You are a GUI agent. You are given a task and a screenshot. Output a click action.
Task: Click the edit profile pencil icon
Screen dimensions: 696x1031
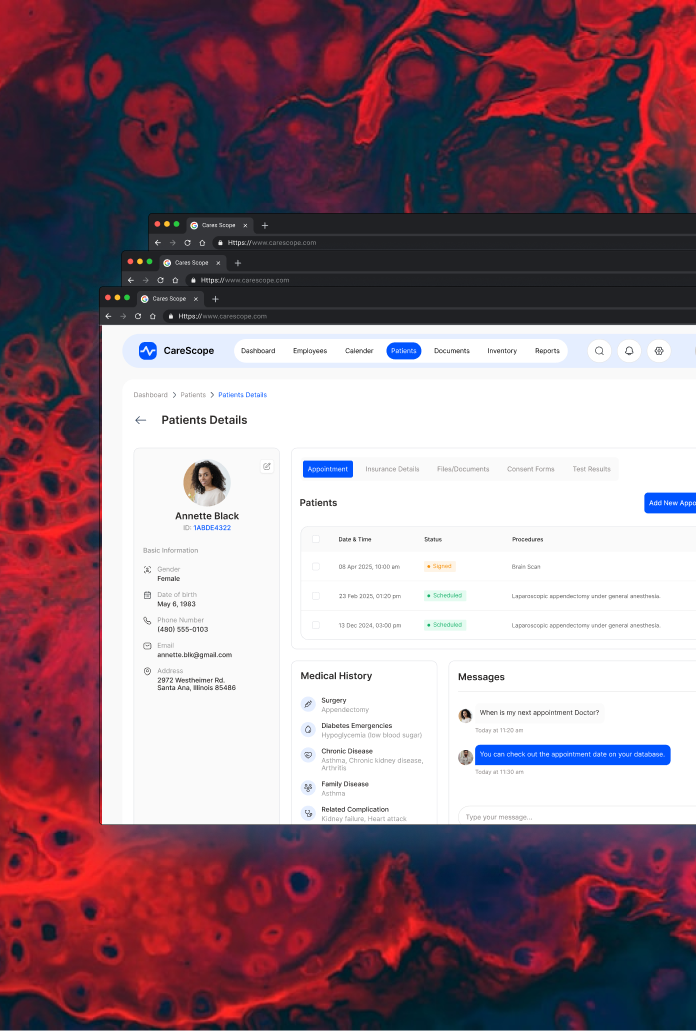click(x=267, y=466)
